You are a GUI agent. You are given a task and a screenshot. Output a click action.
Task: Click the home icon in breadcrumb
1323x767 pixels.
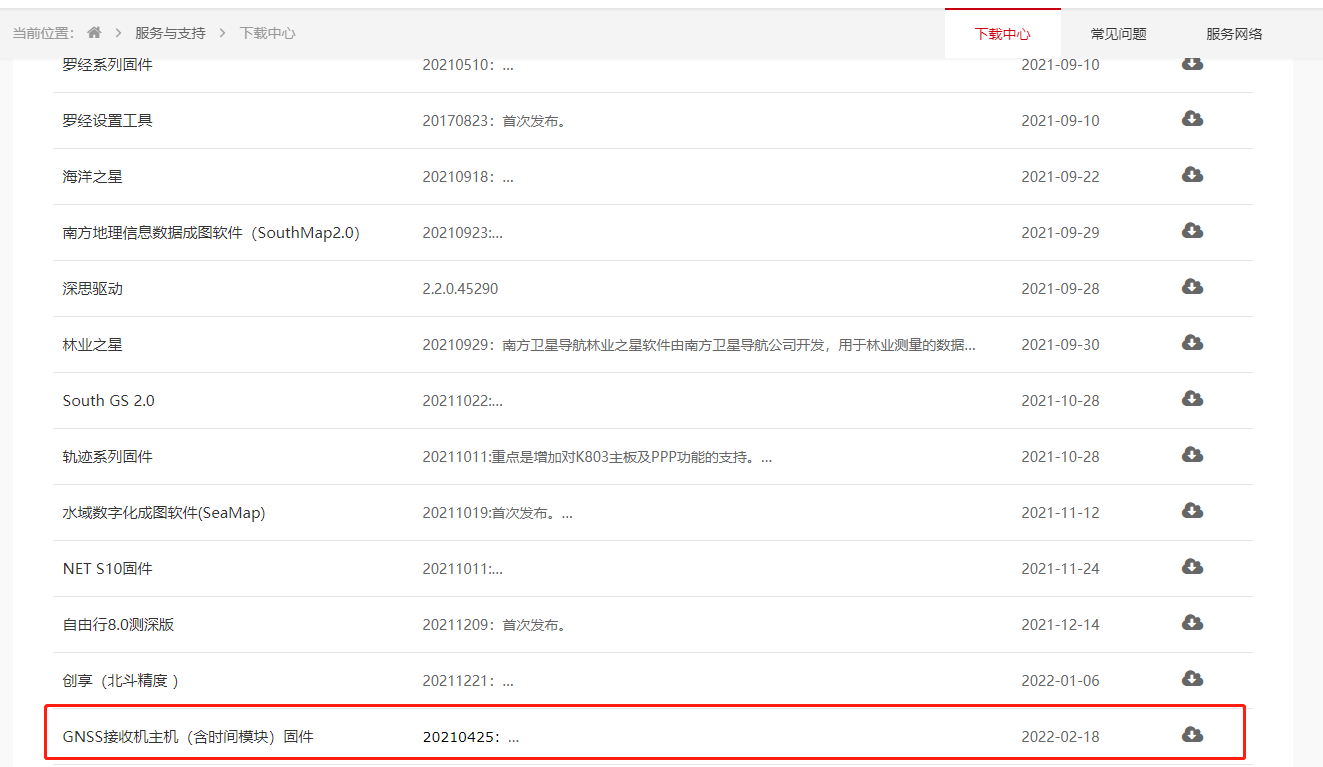(95, 33)
